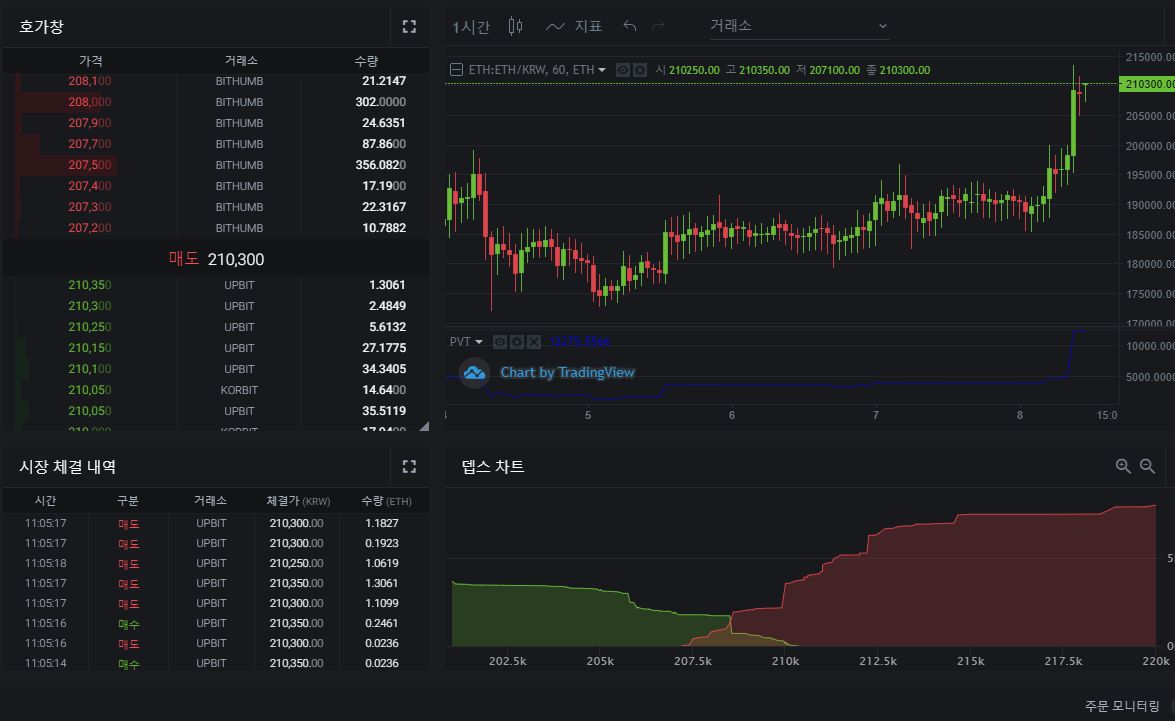1175x721 pixels.
Task: Click the 210,250.00 trade price
Action: point(297,564)
